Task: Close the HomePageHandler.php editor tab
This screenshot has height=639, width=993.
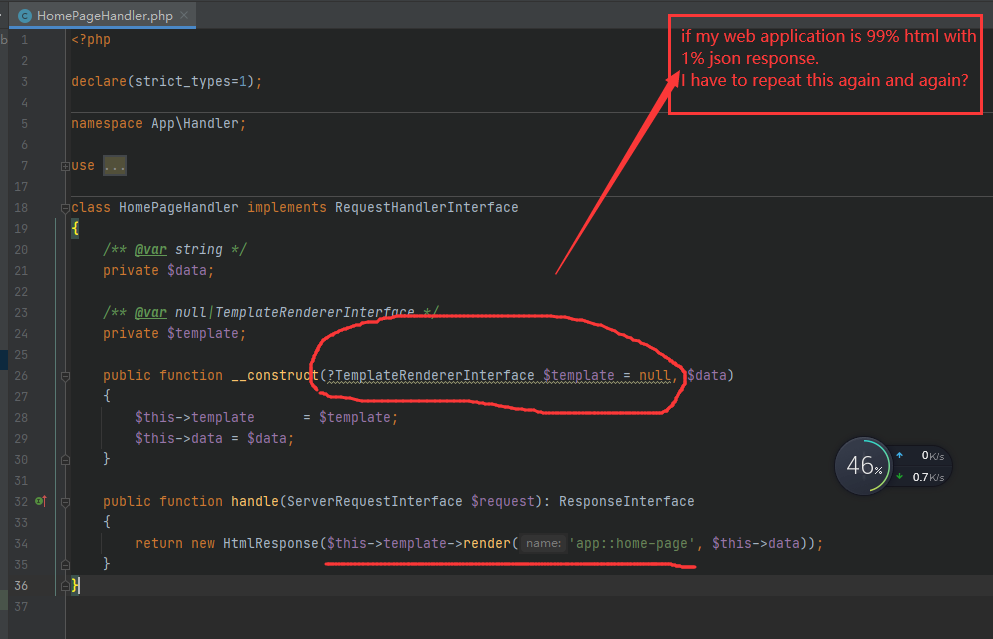Action: click(186, 16)
